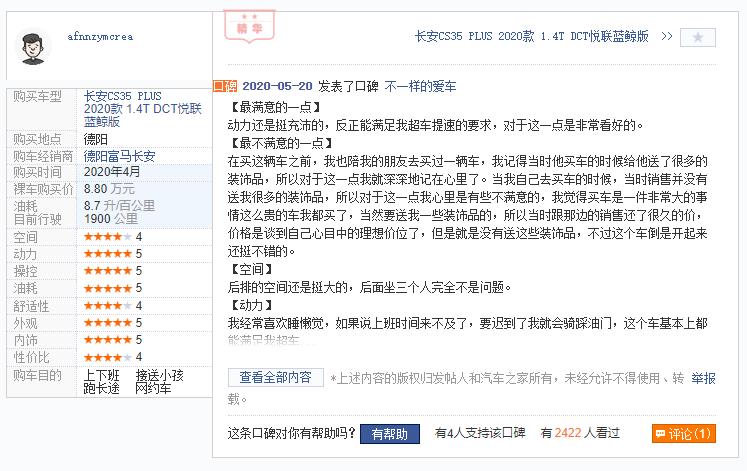This screenshot has width=747, height=471.
Task: Click the 购买车型 label
Action: click(38, 97)
